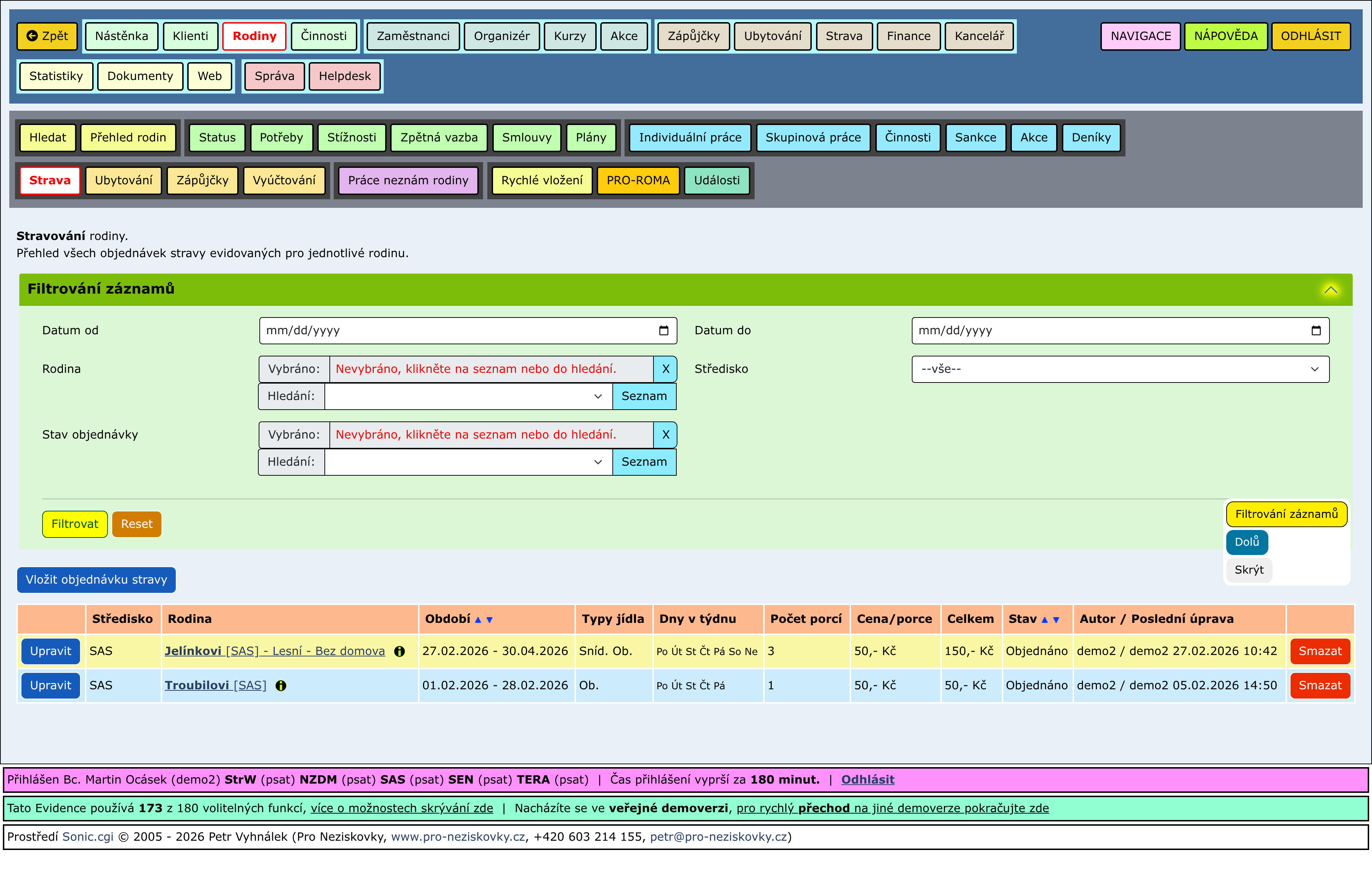
Task: Switch to the Klienti main menu
Action: pos(190,36)
